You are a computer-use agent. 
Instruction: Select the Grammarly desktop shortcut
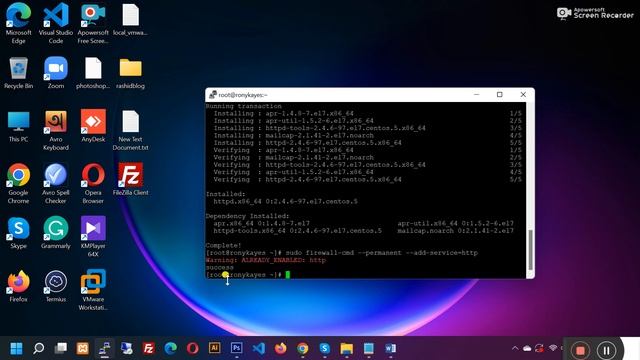56,233
